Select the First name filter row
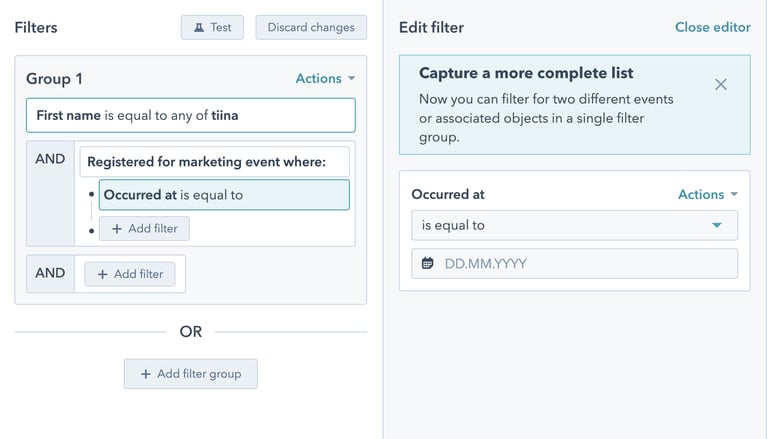 click(x=190, y=116)
